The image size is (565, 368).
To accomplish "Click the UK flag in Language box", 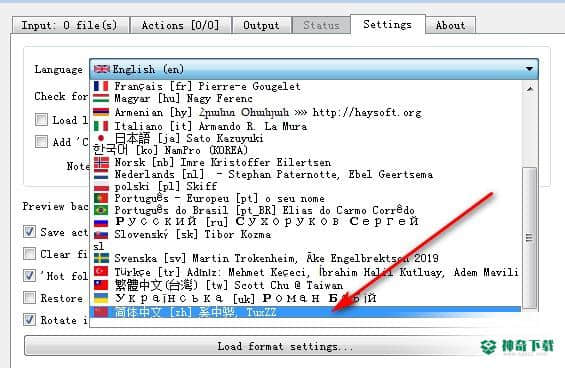I will coord(102,68).
